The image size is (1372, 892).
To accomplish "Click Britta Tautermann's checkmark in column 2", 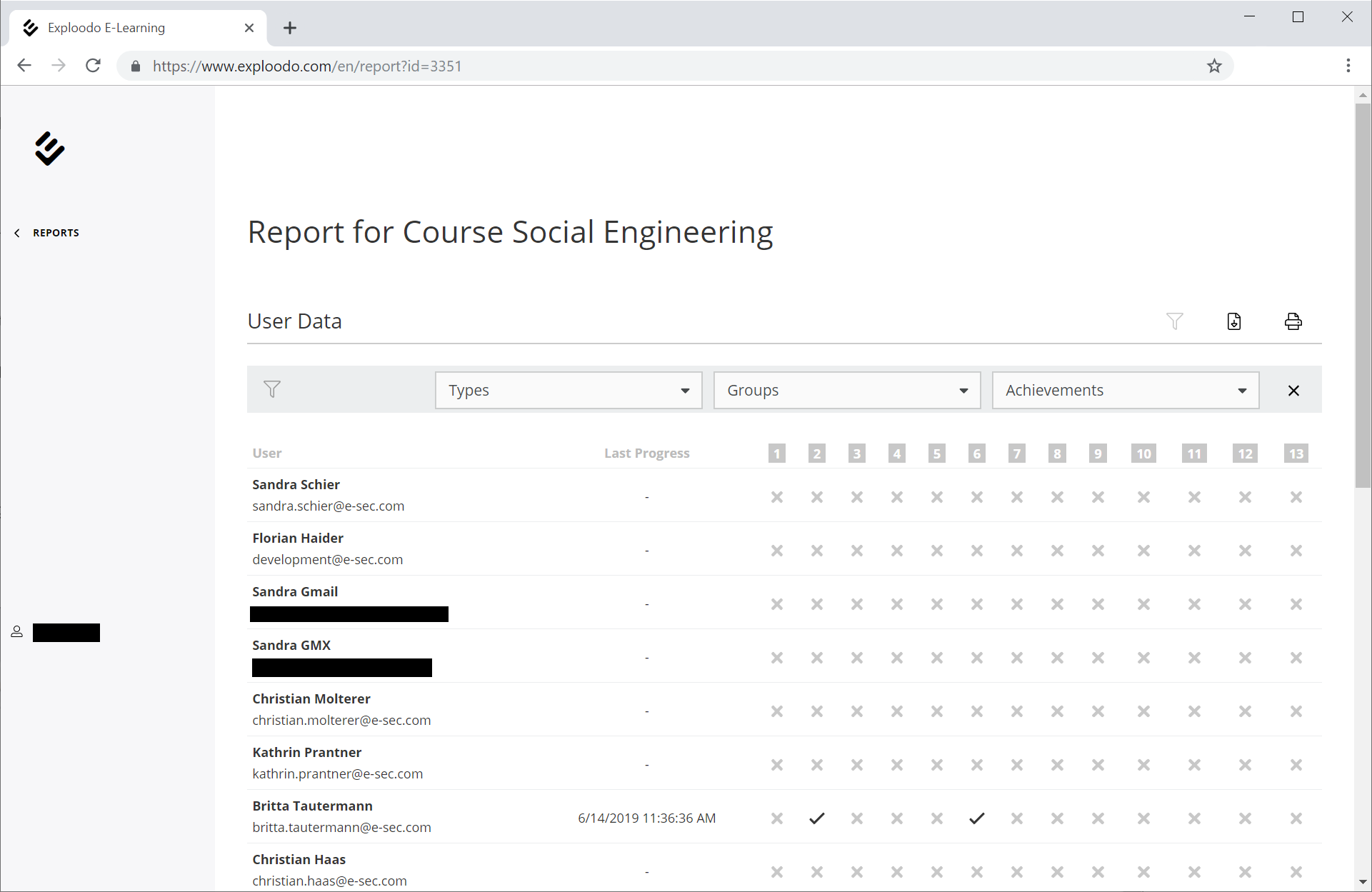I will click(817, 818).
